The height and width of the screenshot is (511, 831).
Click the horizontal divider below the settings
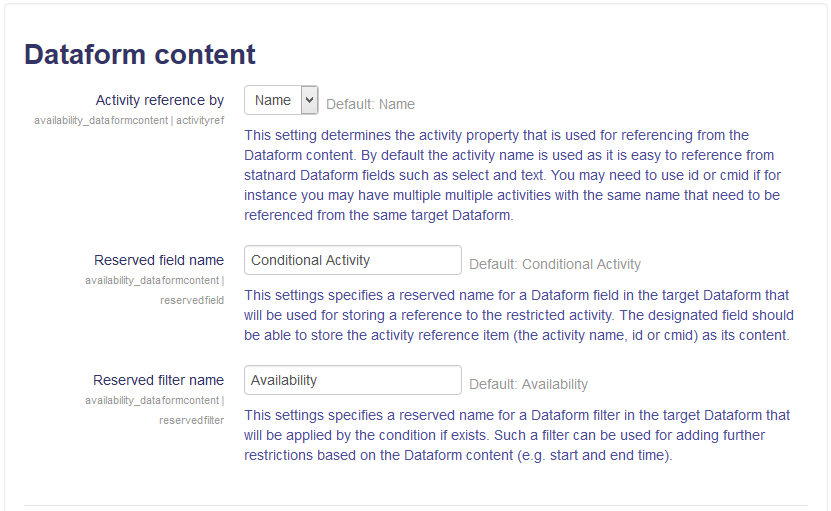coord(415,505)
